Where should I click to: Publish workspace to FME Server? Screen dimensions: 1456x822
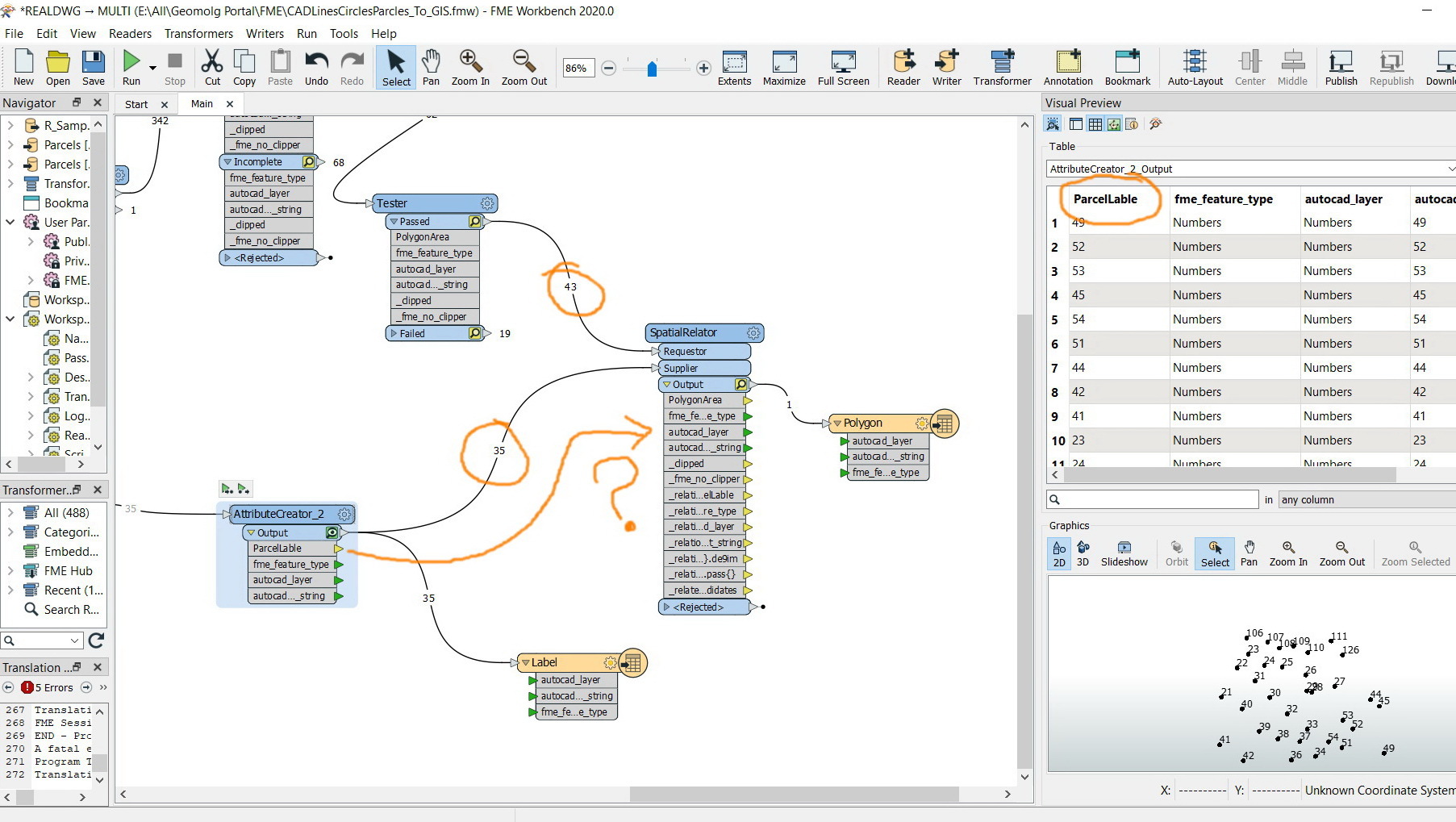1341,68
